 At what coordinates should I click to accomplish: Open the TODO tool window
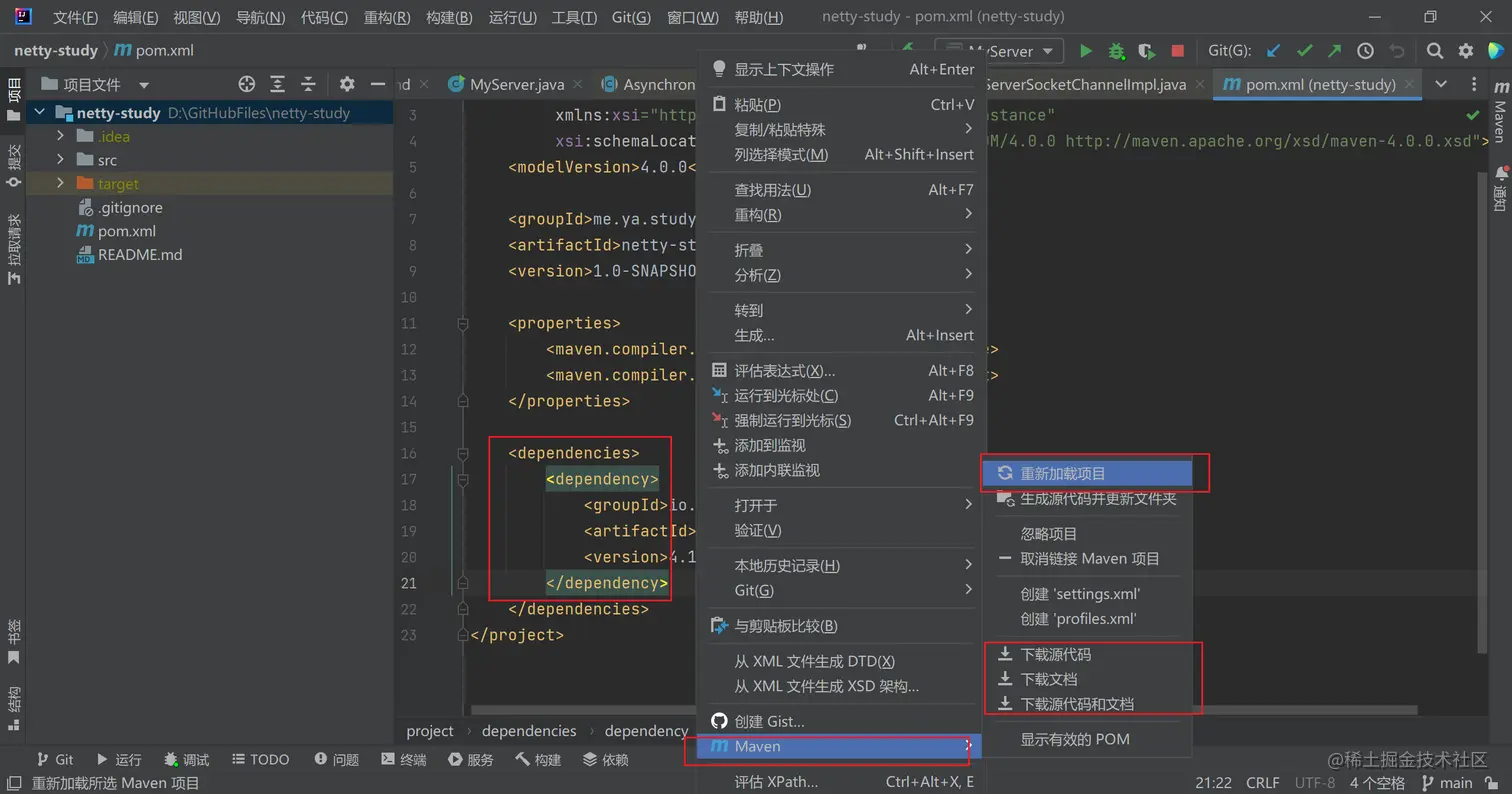[x=260, y=760]
